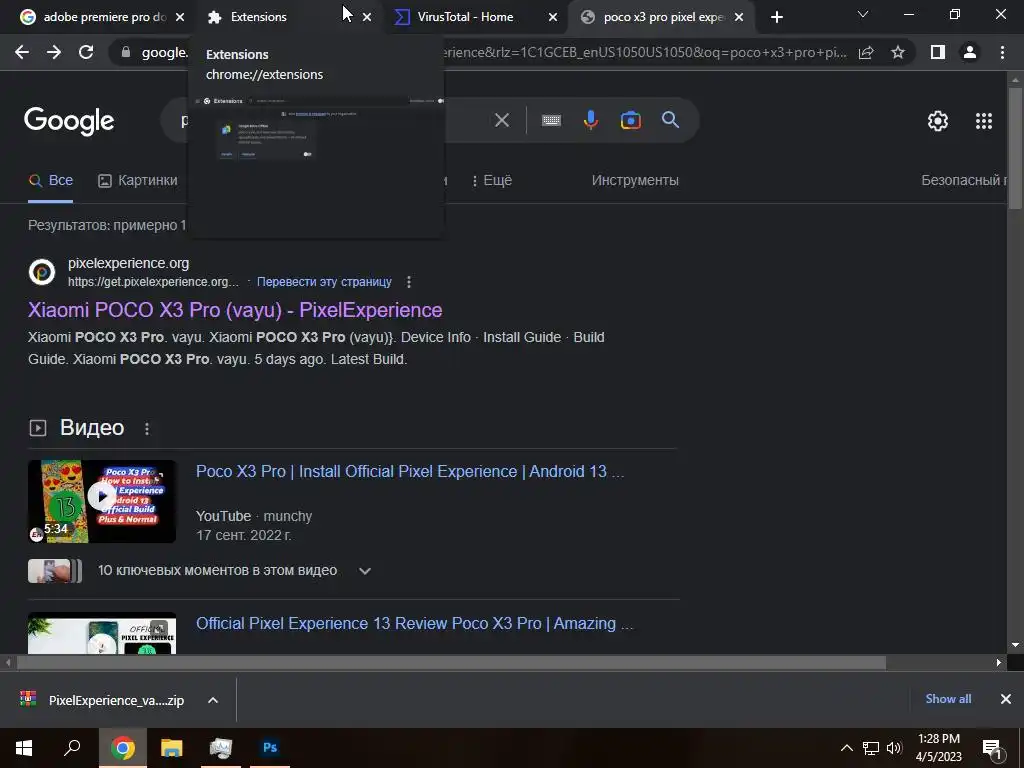Open the Xiaomi POCO X3 Pro PixelExperience result
The width and height of the screenshot is (1024, 768).
click(x=235, y=310)
